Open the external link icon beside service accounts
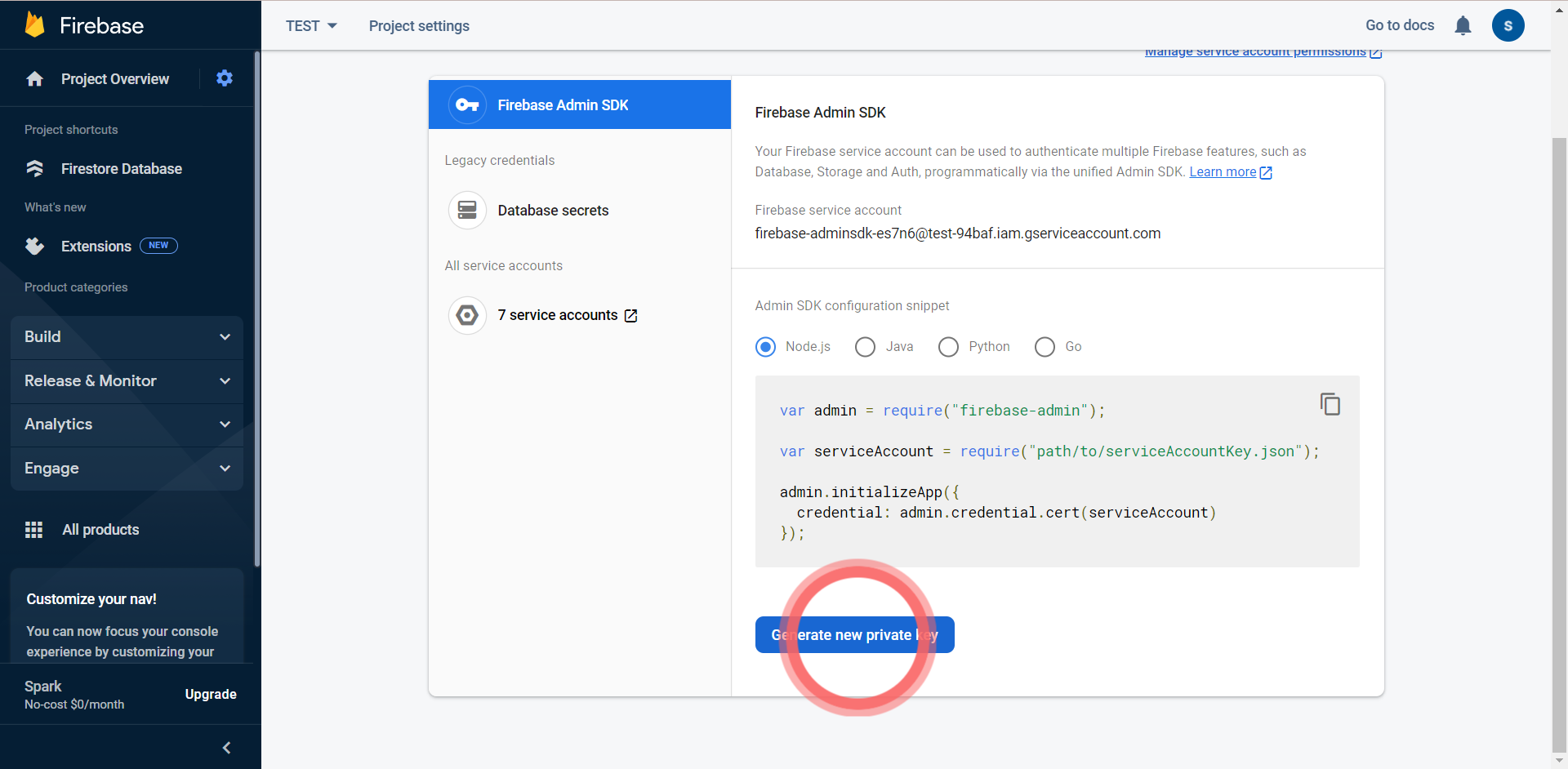 (630, 316)
